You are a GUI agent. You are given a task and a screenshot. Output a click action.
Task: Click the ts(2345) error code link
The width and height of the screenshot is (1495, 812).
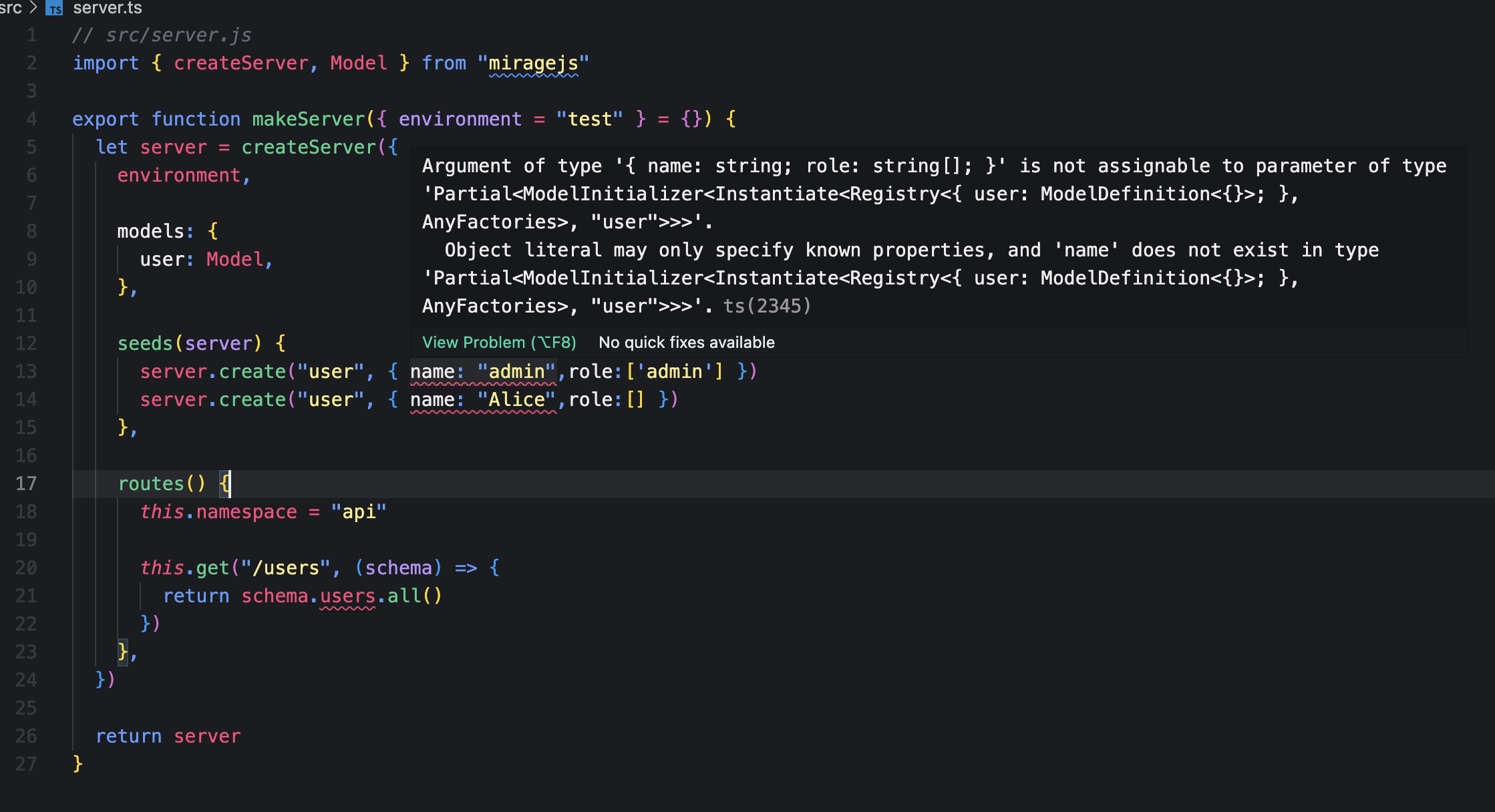[766, 305]
